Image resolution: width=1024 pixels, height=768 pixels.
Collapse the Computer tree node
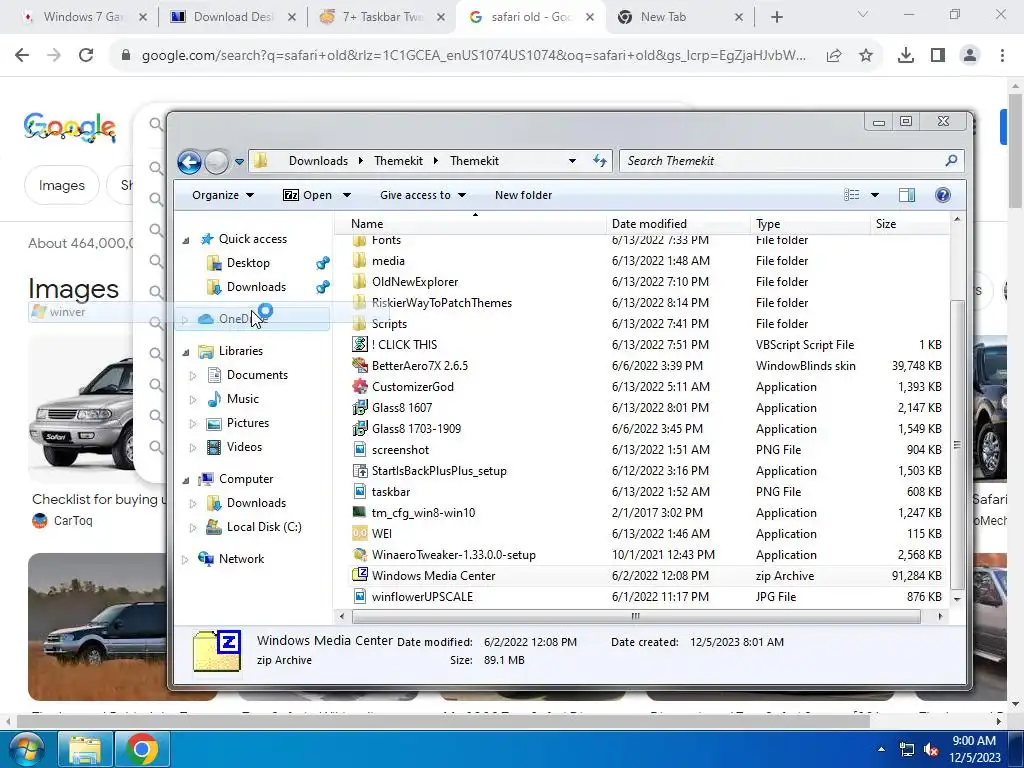click(186, 480)
